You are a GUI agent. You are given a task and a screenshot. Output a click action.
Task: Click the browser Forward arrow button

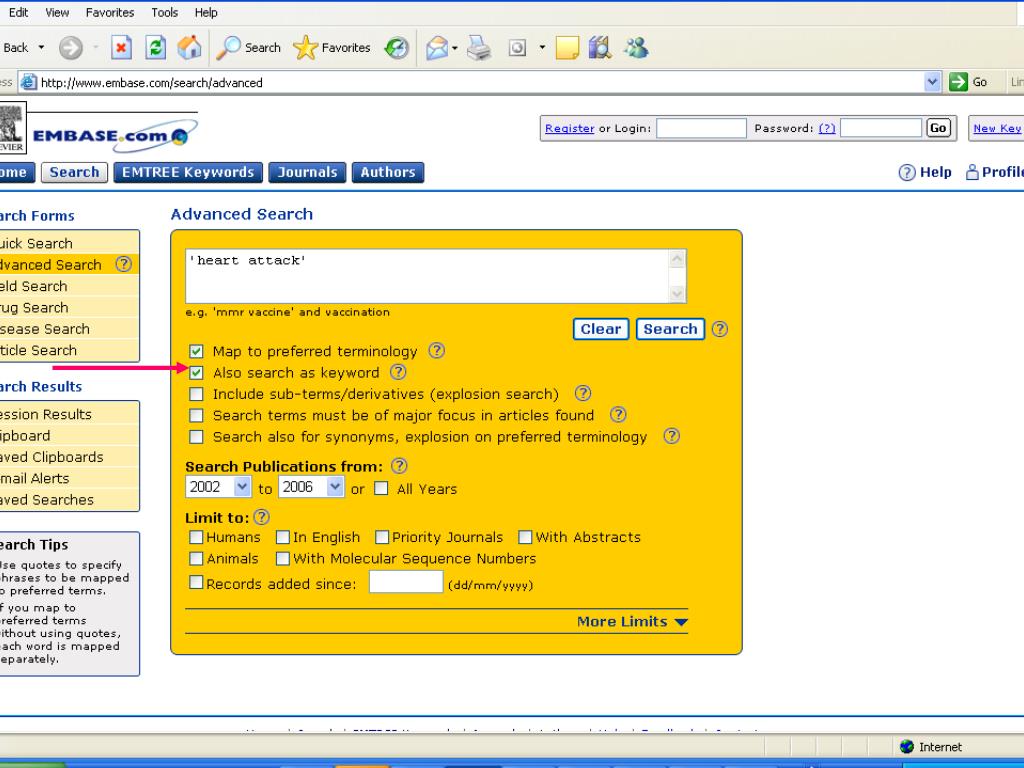coord(71,48)
